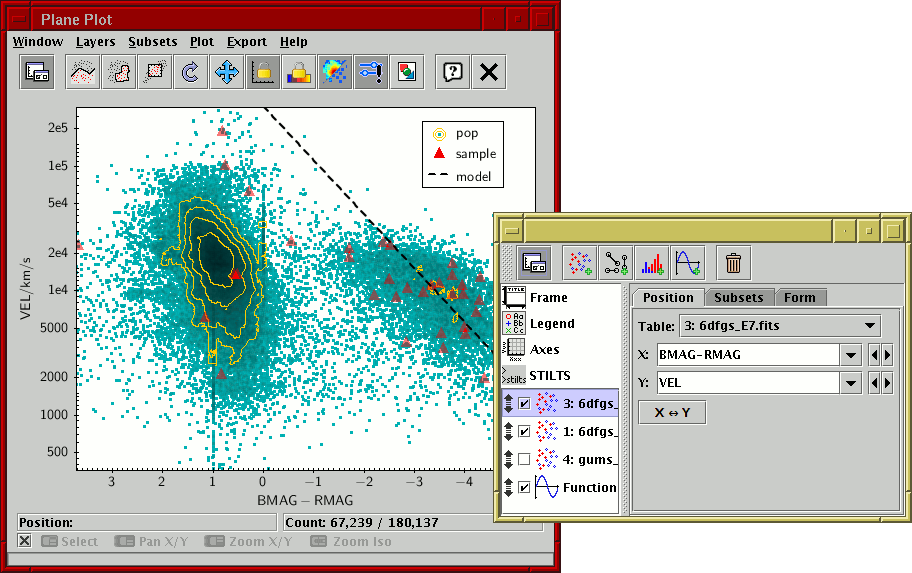
Task: Select the Legend control item
Action: click(x=551, y=323)
